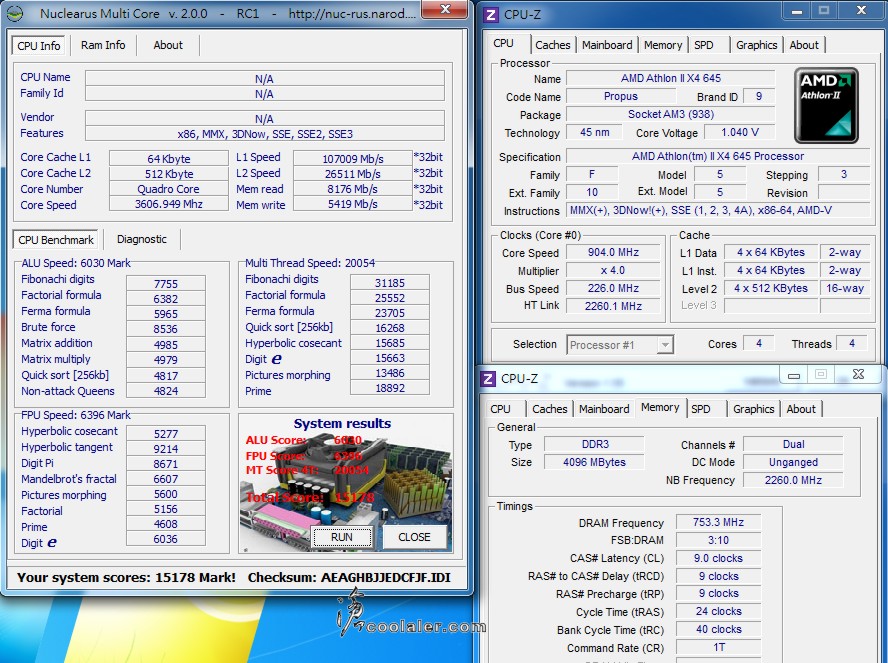Click the Vendor field in Nuclearus
888x663 pixels.
264,119
